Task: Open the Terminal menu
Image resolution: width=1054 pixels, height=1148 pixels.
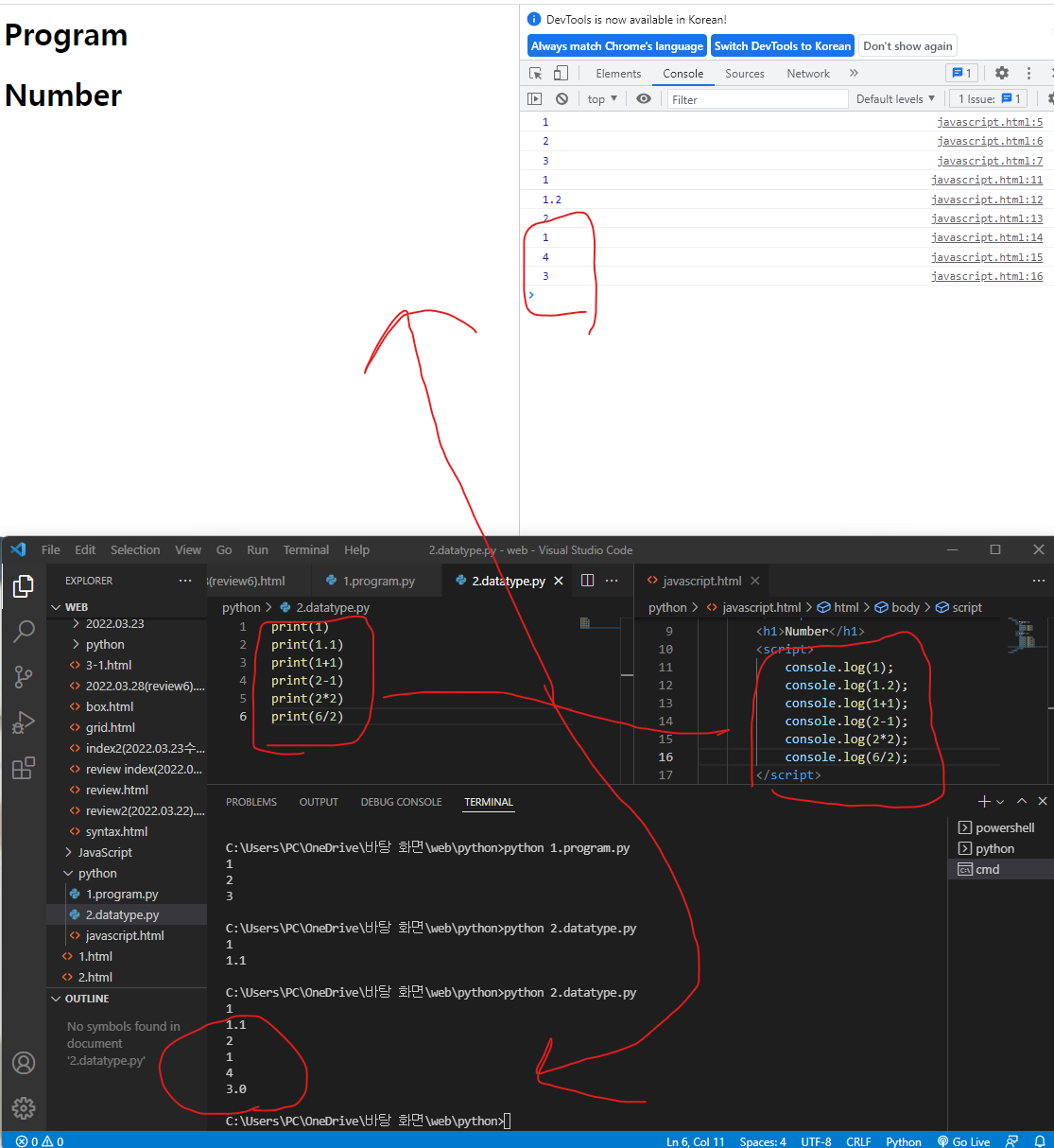Action: click(306, 549)
